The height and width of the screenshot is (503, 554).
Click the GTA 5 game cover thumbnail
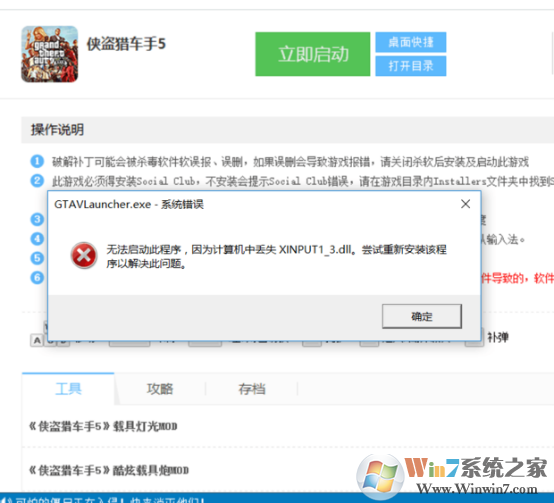49,54
